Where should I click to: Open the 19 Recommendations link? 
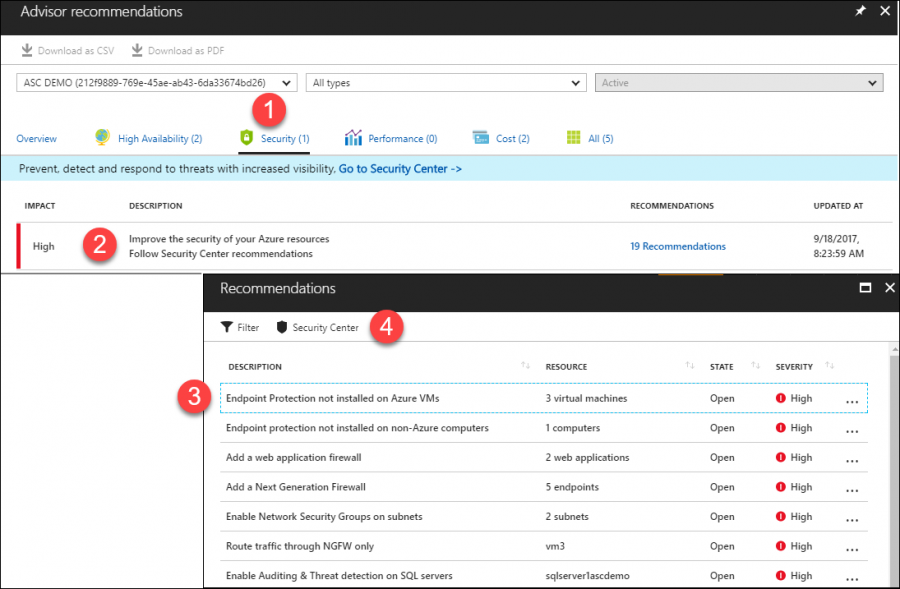click(x=678, y=246)
